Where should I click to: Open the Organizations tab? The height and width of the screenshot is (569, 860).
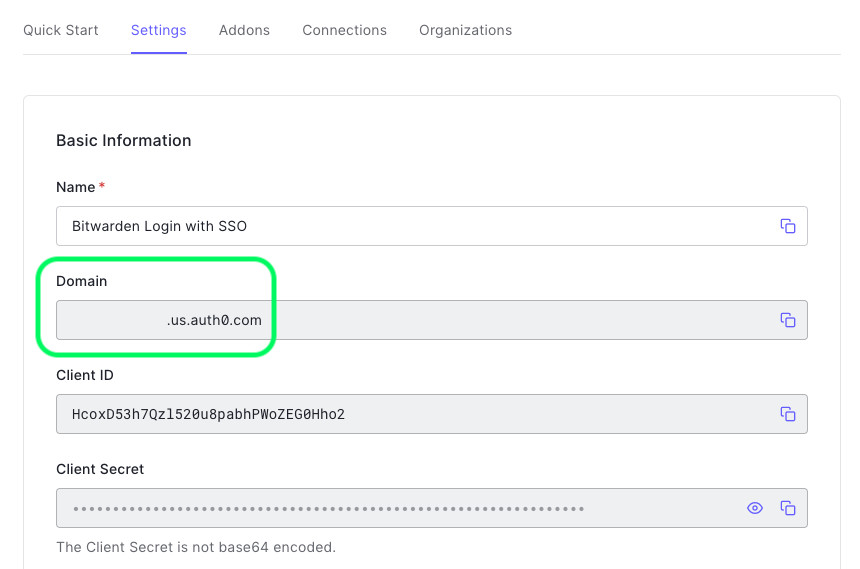(x=465, y=30)
